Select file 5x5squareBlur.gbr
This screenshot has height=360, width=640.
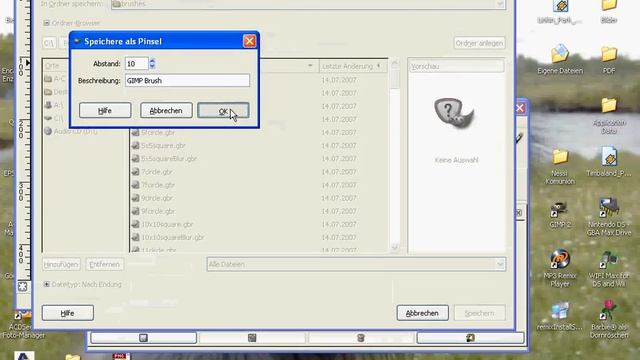[x=169, y=159]
